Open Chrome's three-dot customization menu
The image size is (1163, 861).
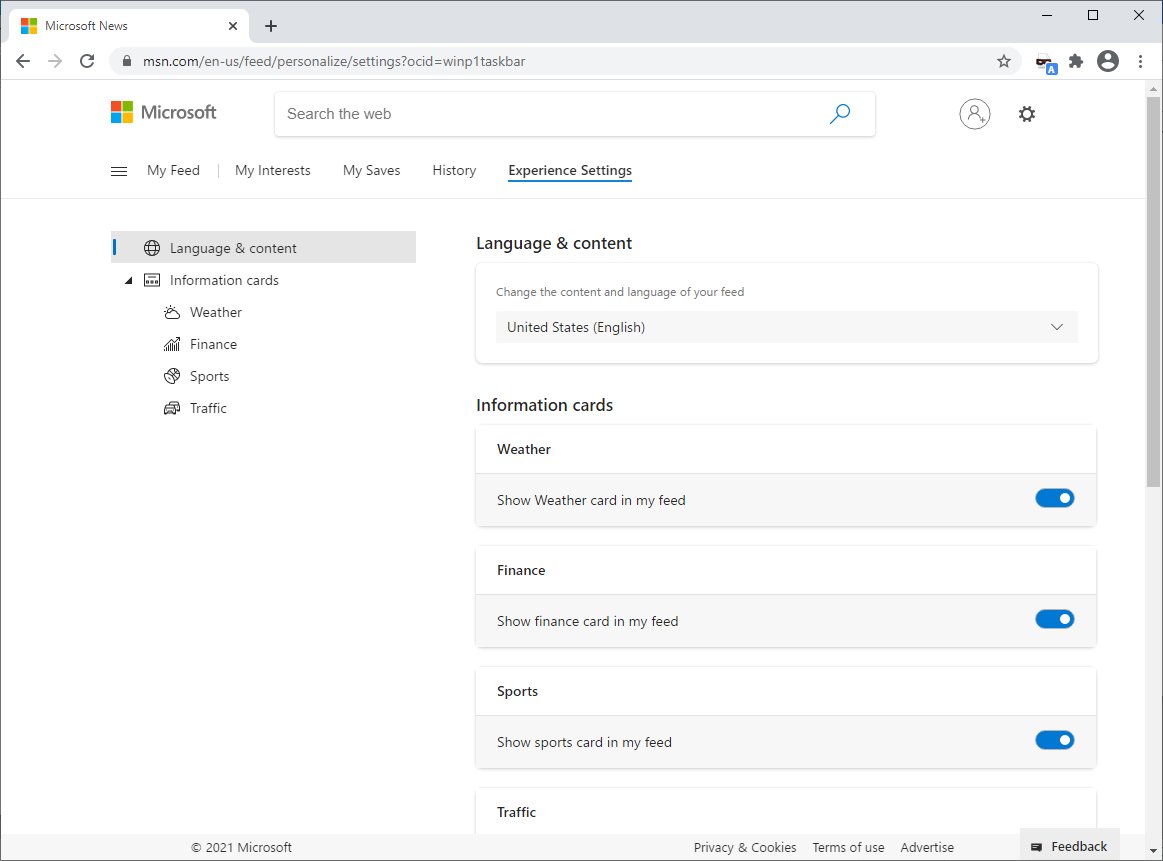point(1142,61)
